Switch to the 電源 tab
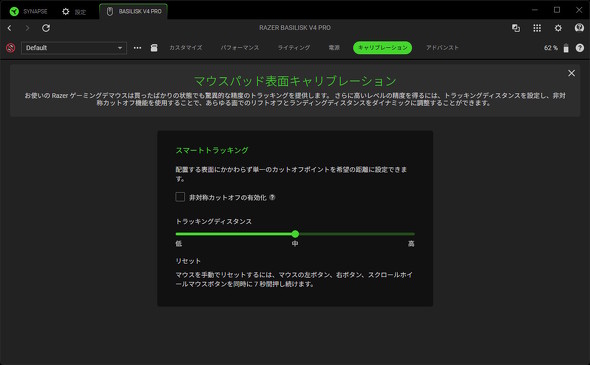 [x=334, y=48]
